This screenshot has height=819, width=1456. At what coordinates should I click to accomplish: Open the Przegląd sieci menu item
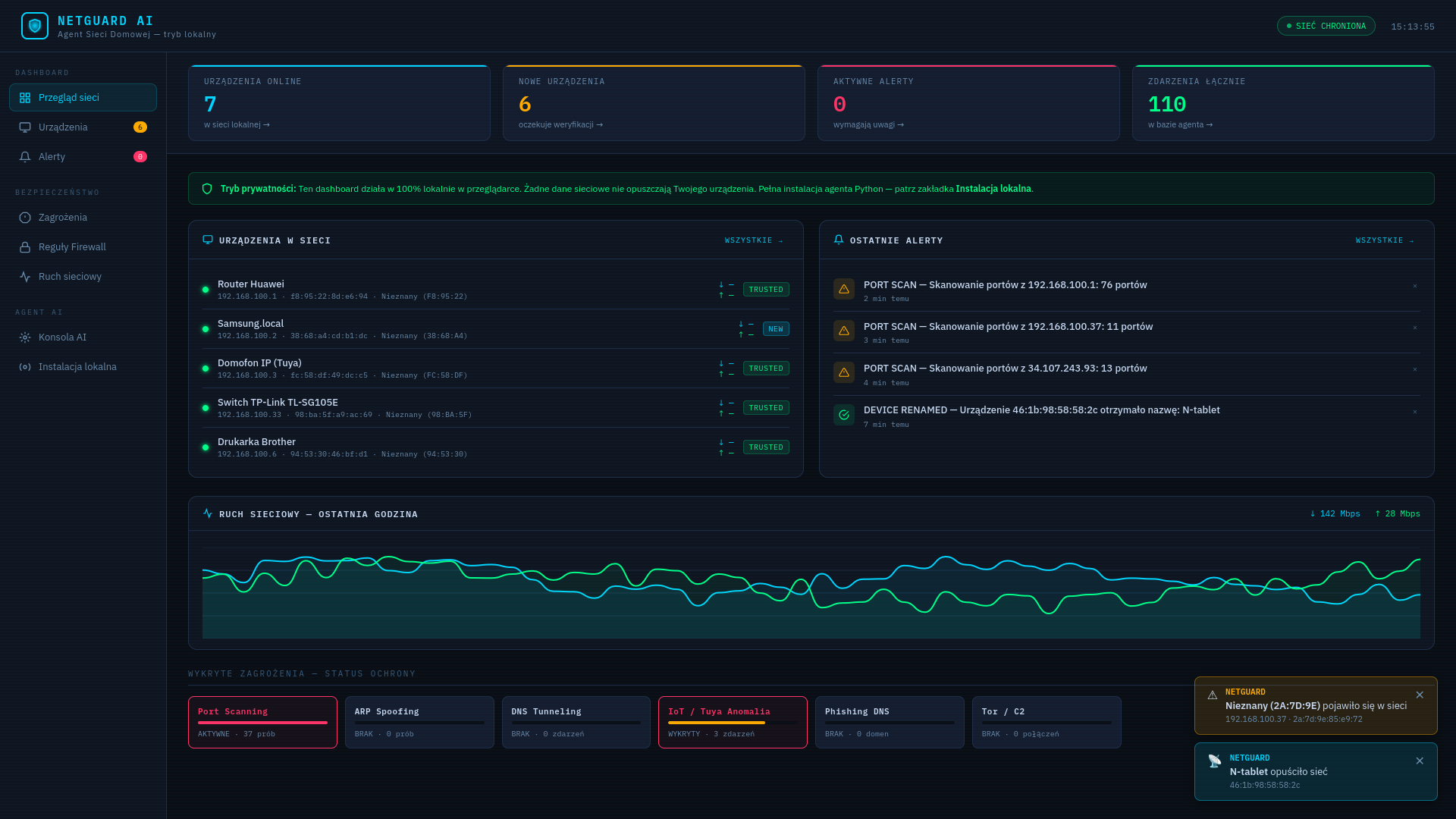[83, 98]
